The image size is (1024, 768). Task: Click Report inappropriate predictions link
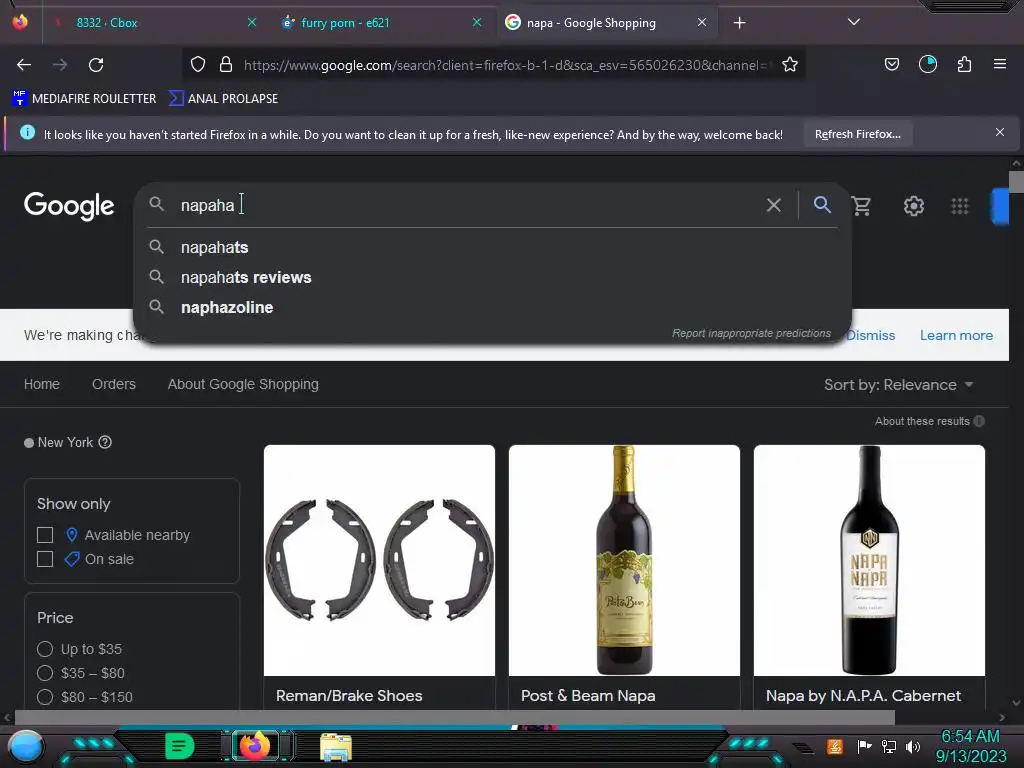(751, 333)
